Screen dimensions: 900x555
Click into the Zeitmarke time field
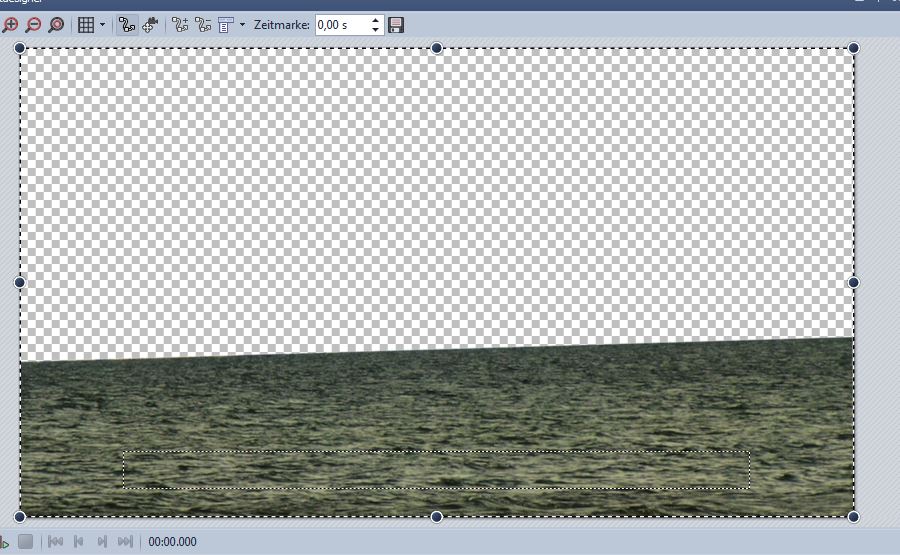coord(341,25)
